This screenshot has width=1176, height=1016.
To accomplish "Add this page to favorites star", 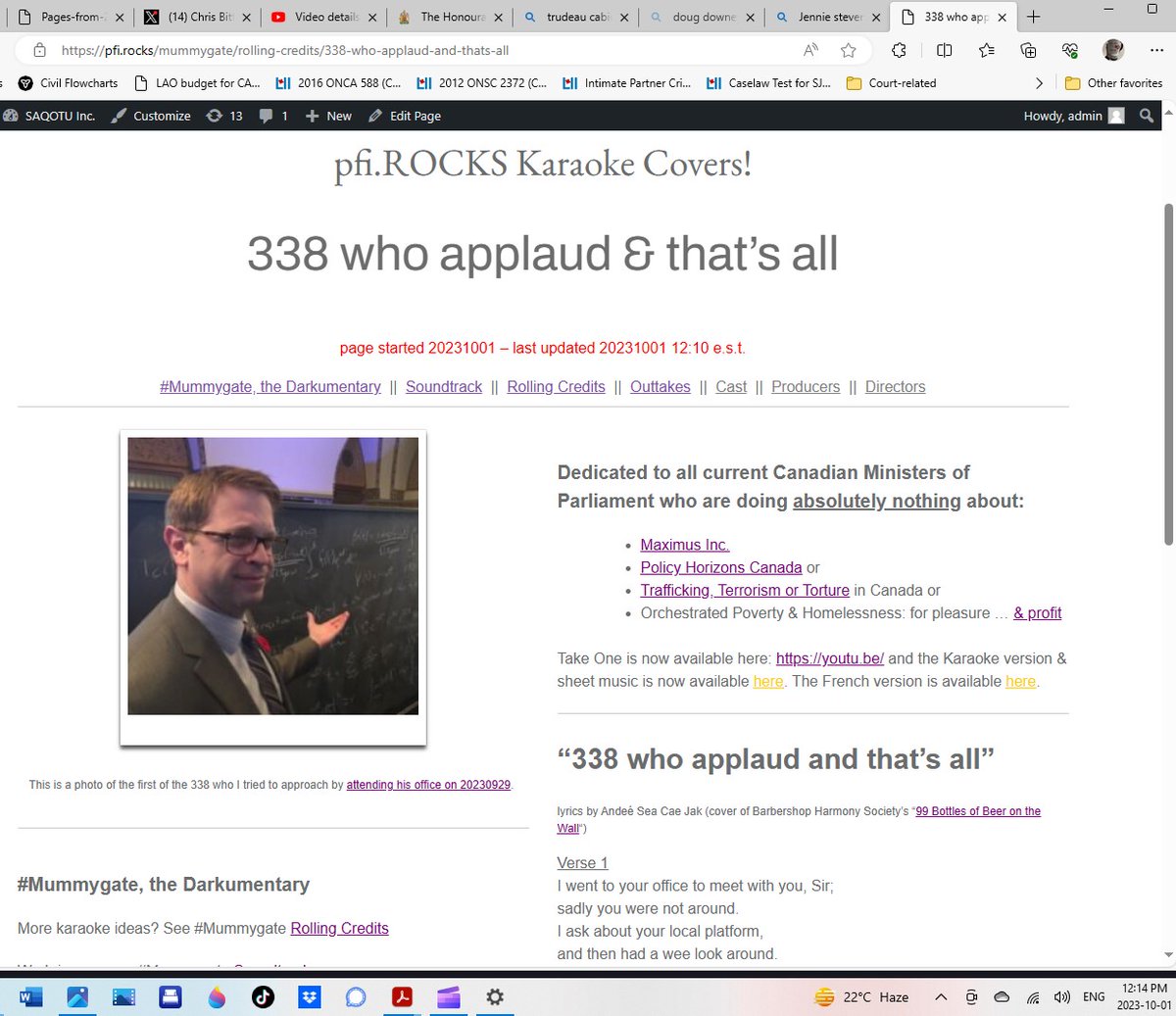I will 849,50.
